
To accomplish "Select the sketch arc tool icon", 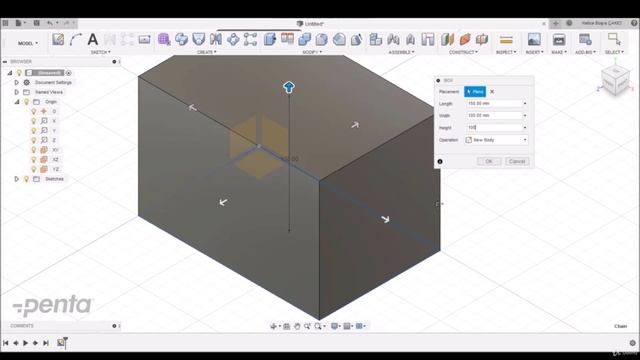I will click(x=76, y=39).
